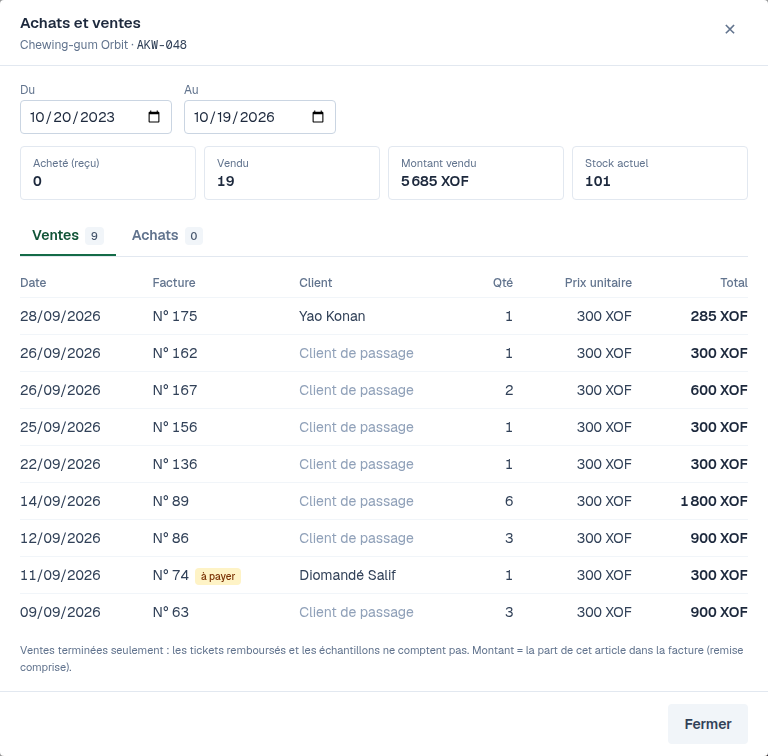Screen dimensions: 768x756
Task: Click date 12/09/2026
Action: pyautogui.click(x=60, y=538)
